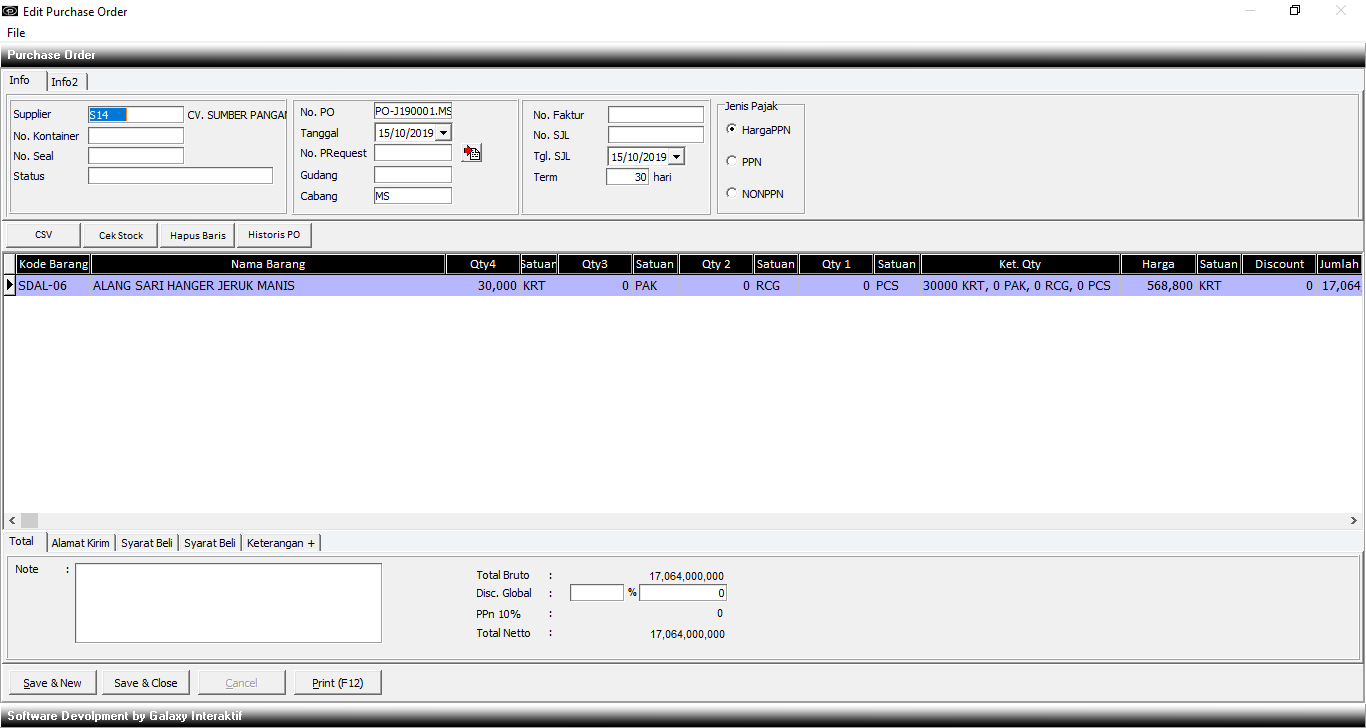Click the application icon in title bar

coord(11,11)
